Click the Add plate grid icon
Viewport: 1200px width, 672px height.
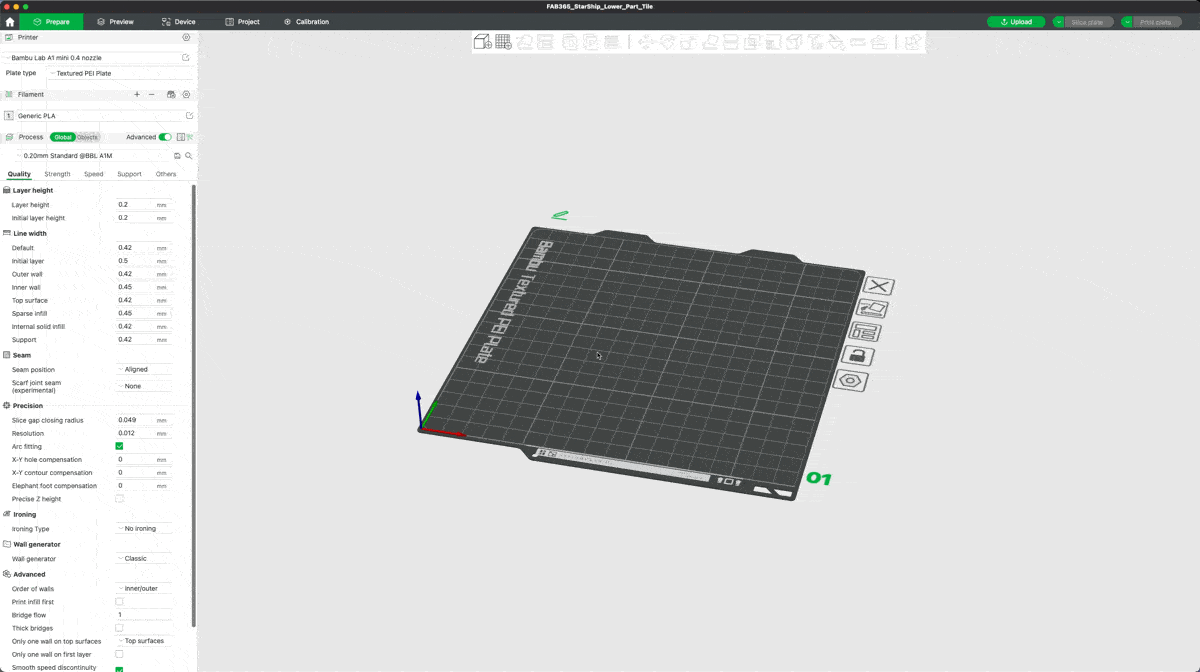click(x=503, y=42)
